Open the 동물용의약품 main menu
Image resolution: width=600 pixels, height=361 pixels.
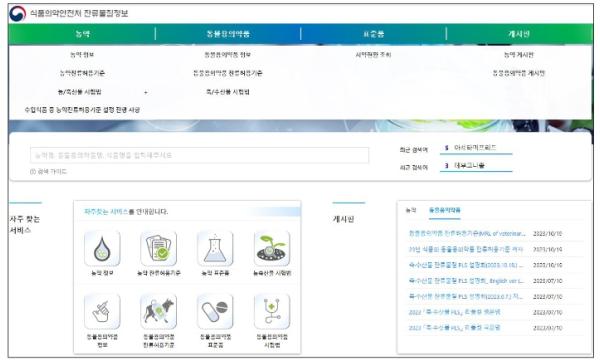(x=228, y=34)
